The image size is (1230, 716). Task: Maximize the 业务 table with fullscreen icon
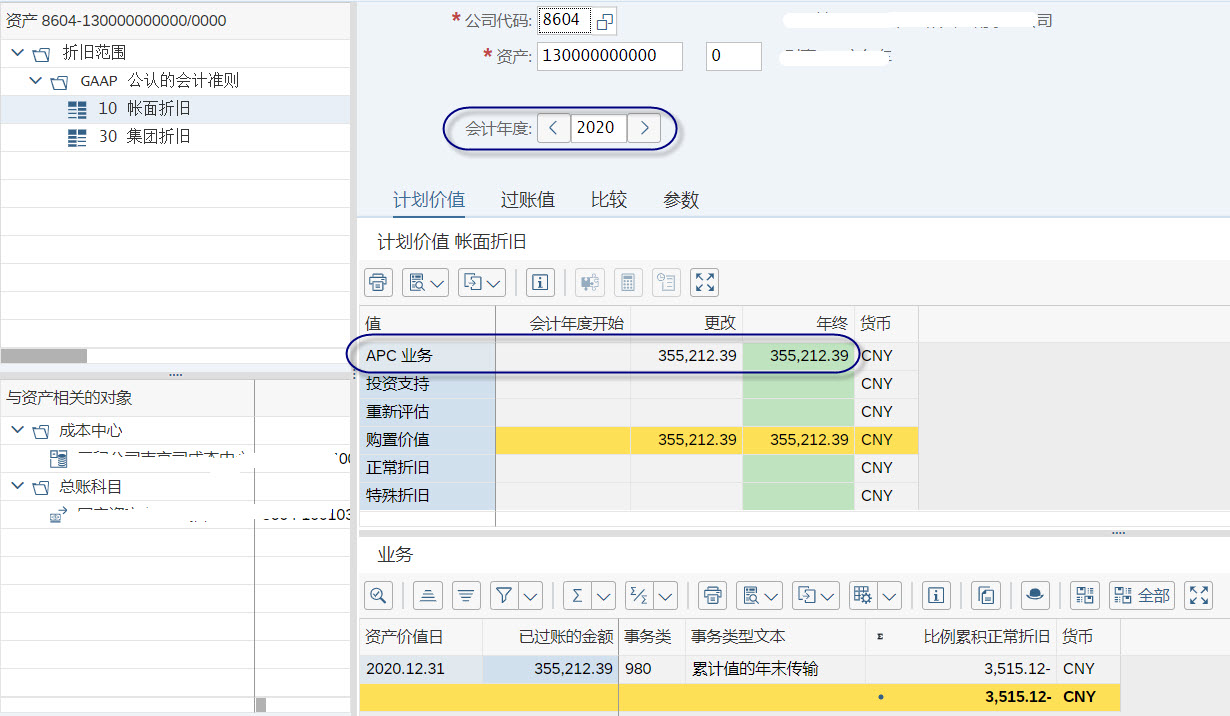click(x=1198, y=596)
